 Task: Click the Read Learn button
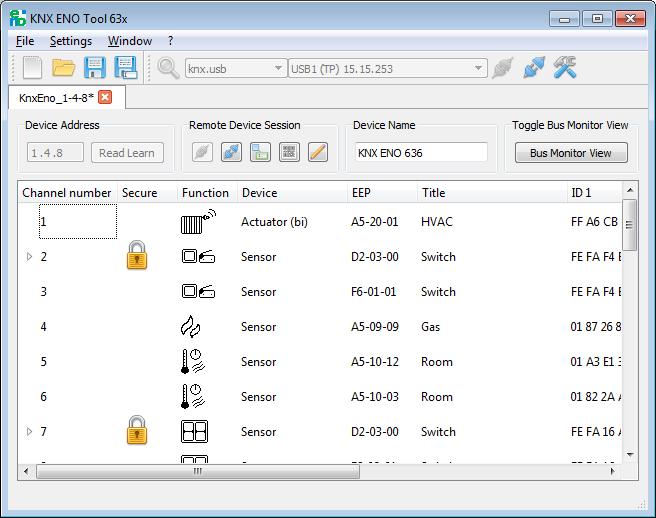coord(127,153)
